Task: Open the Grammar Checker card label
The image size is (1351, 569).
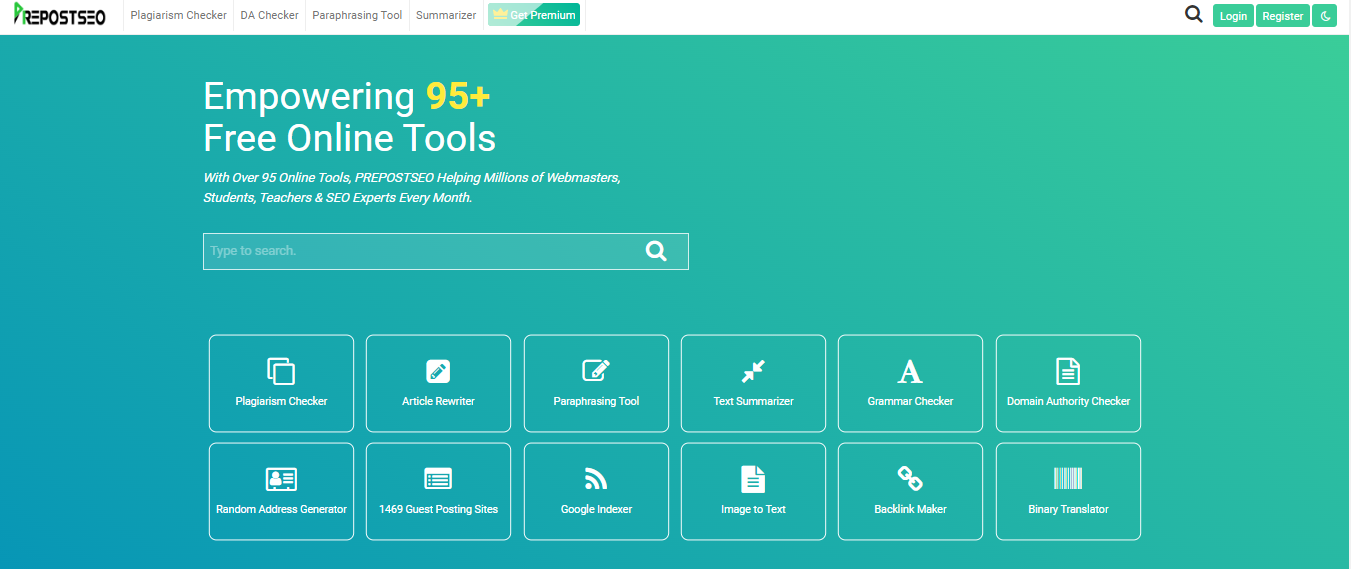Action: 910,401
